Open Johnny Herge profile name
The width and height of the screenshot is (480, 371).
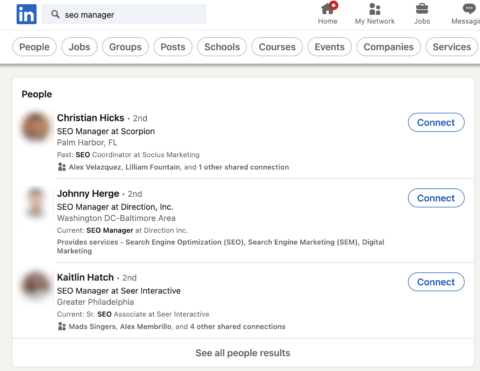(x=88, y=193)
